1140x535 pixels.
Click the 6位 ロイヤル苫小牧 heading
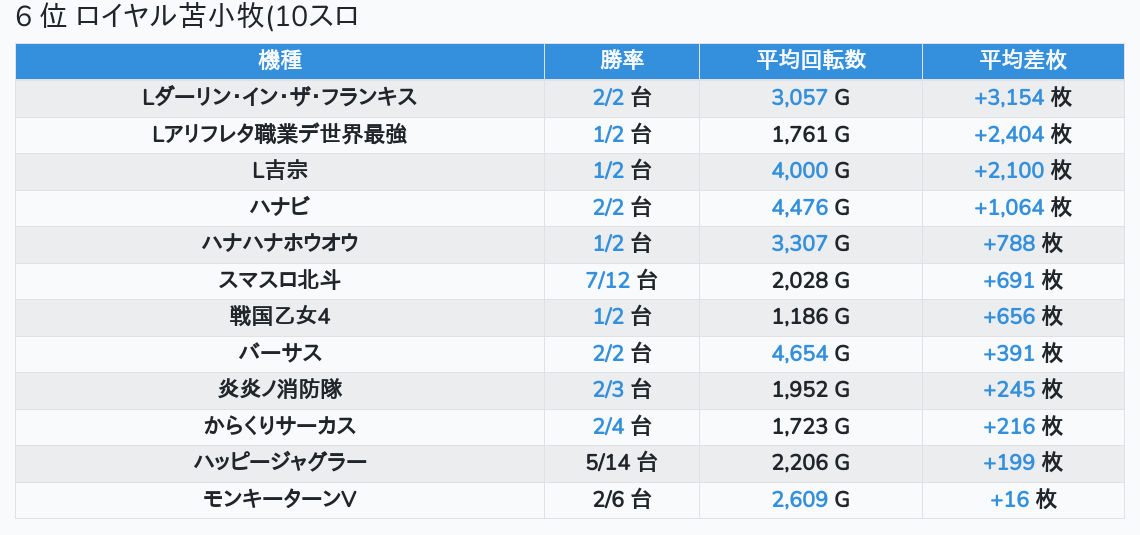click(187, 17)
